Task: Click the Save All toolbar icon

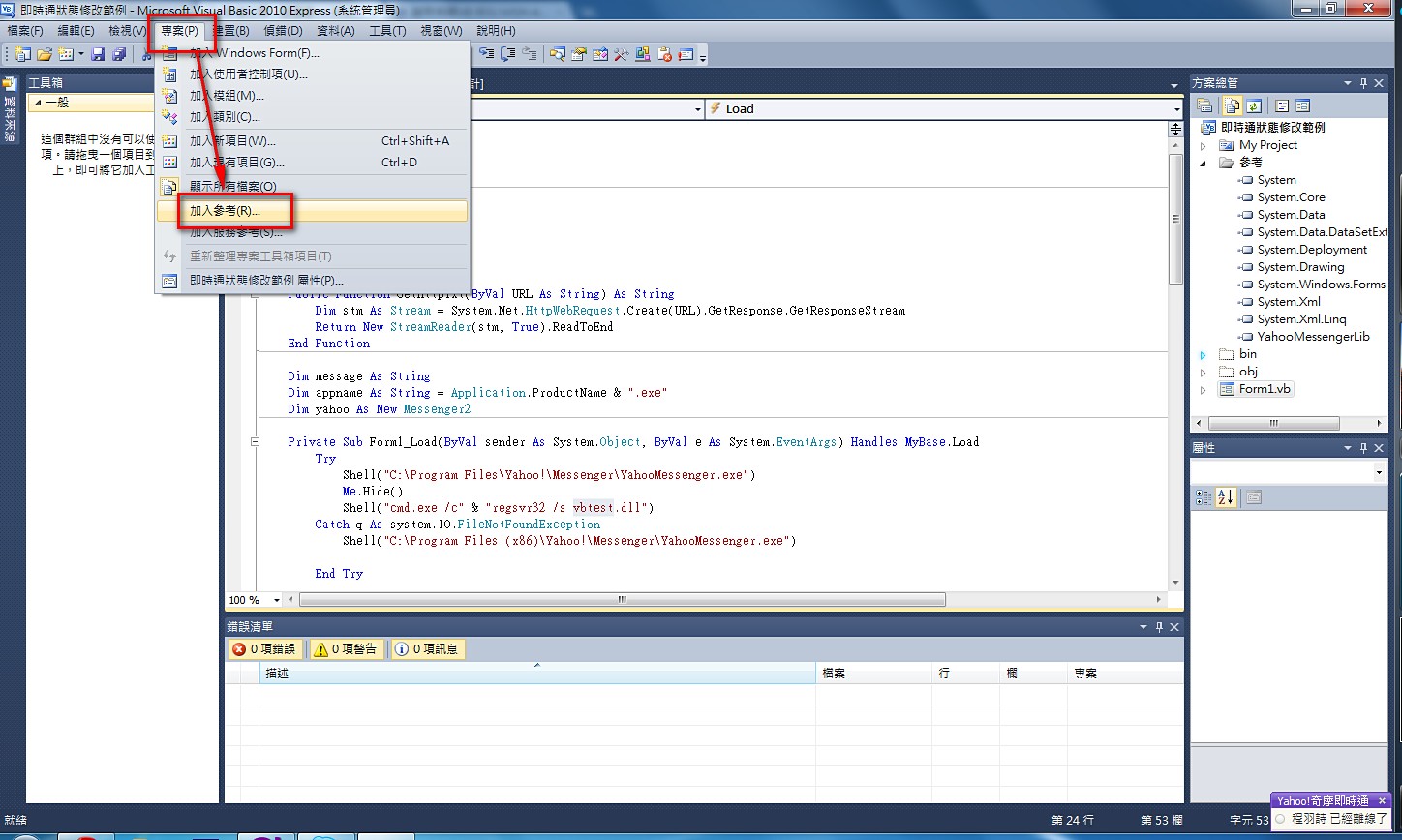Action: click(119, 54)
